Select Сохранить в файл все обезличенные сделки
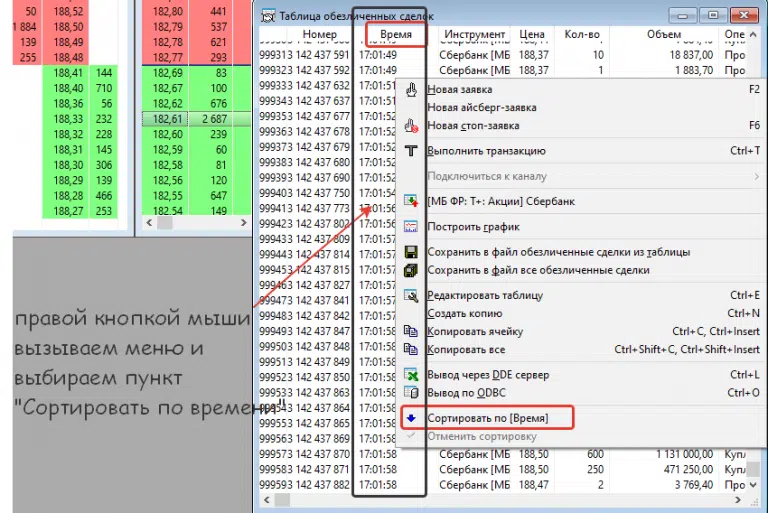The width and height of the screenshot is (768, 513). 538,270
